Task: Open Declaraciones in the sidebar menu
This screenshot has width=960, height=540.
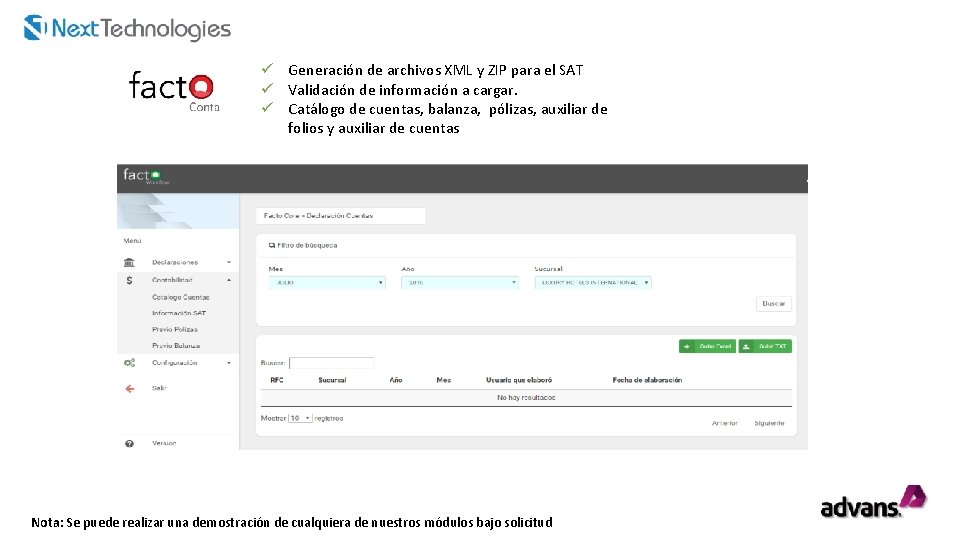Action: [x=175, y=262]
